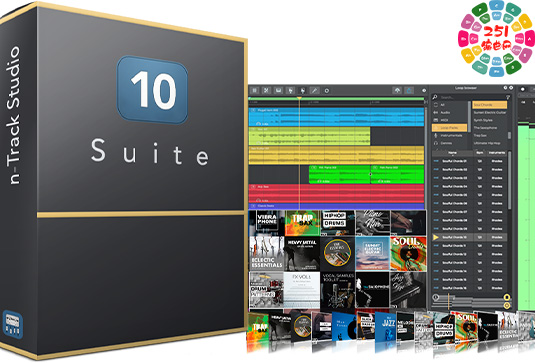Open the Soul pack thumbnail in grid
Screen dimensions: 535x363
pyautogui.click(x=408, y=254)
